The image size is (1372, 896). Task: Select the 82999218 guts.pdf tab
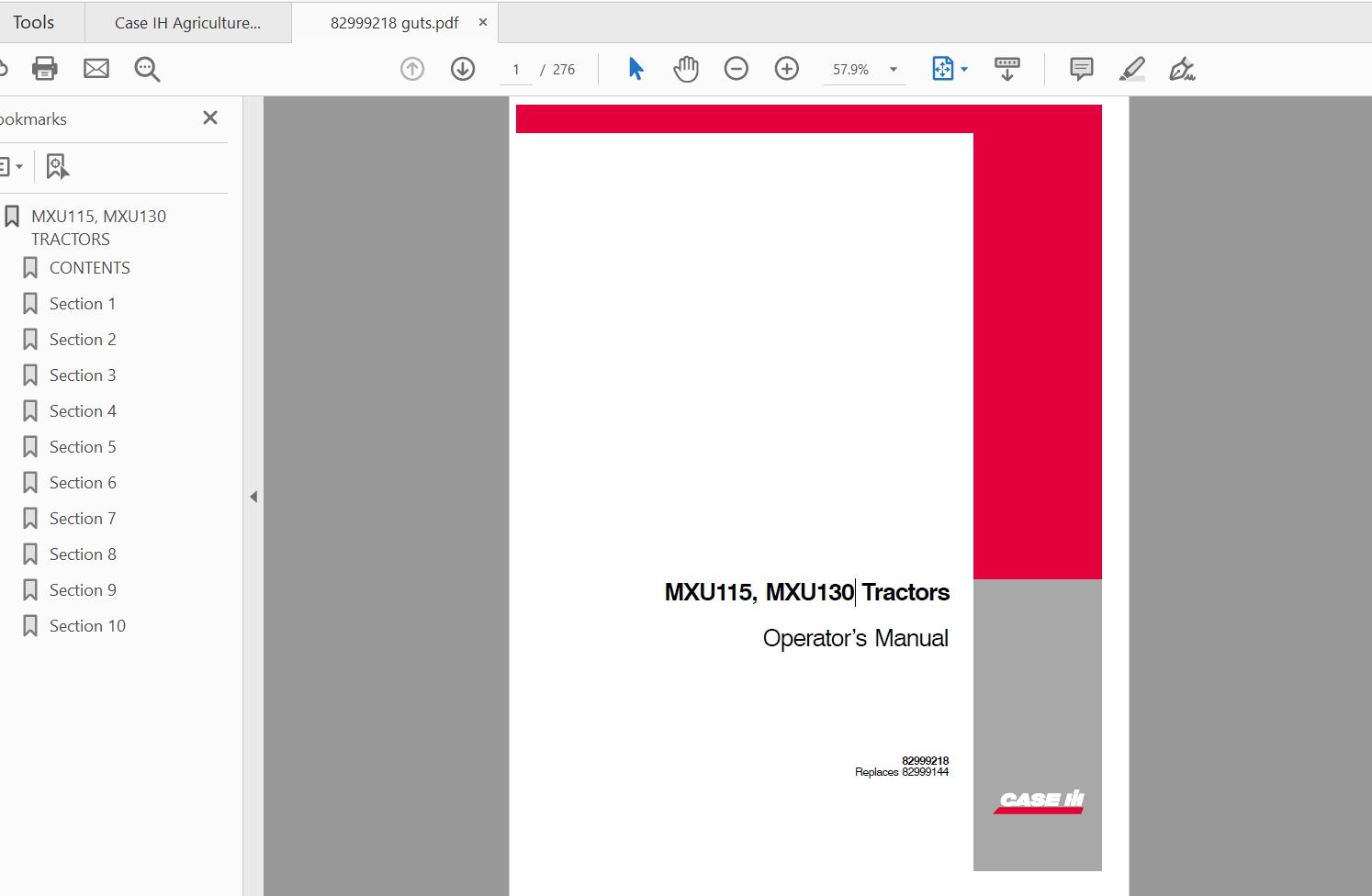[x=394, y=23]
